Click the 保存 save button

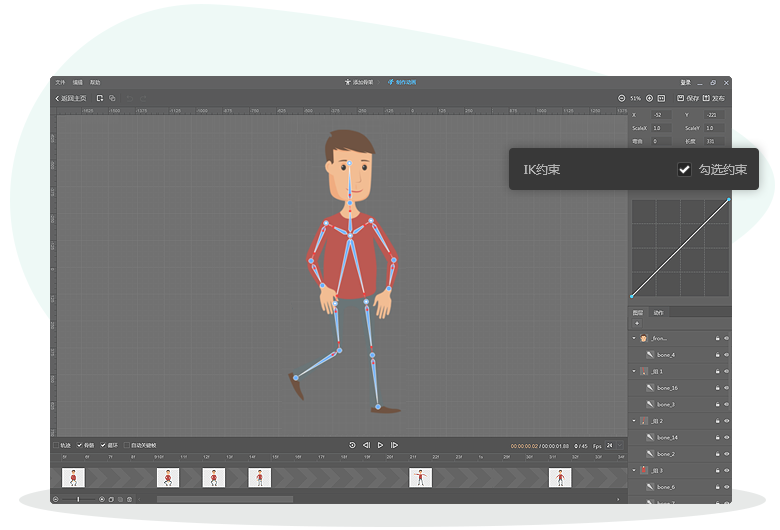688,98
